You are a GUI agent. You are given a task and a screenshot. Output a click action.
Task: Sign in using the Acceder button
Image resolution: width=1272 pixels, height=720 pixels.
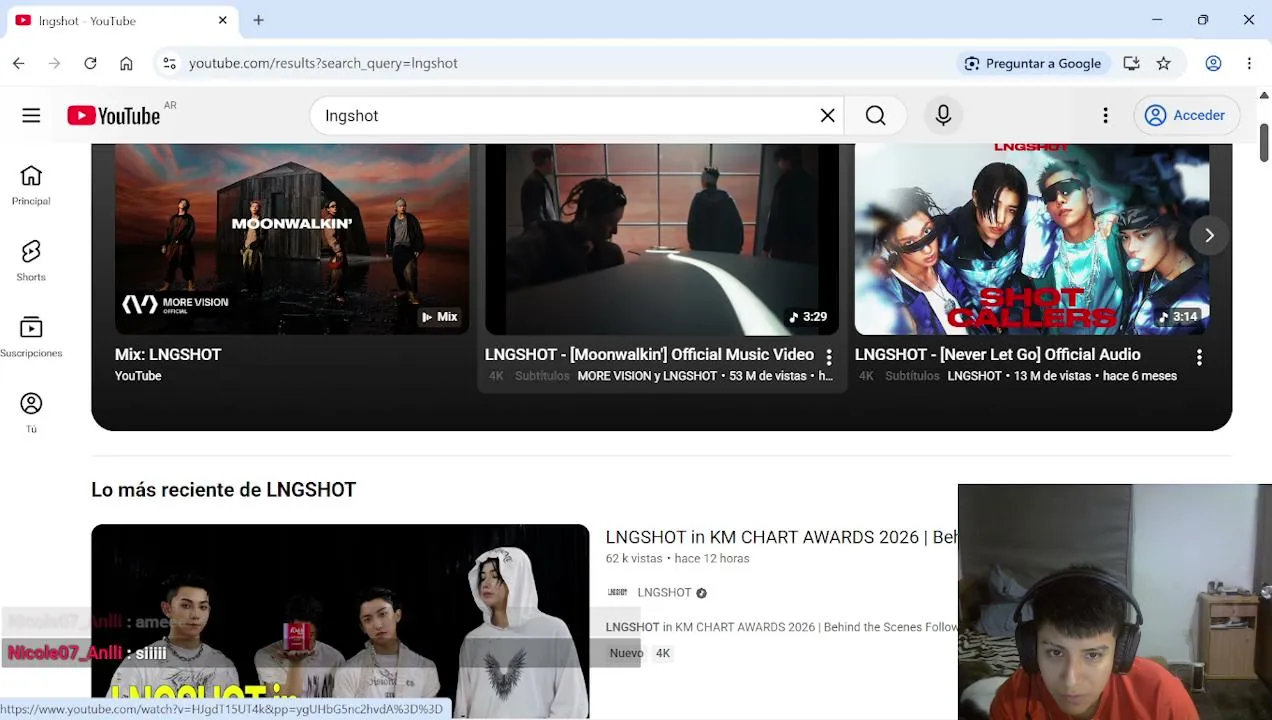pos(1186,116)
